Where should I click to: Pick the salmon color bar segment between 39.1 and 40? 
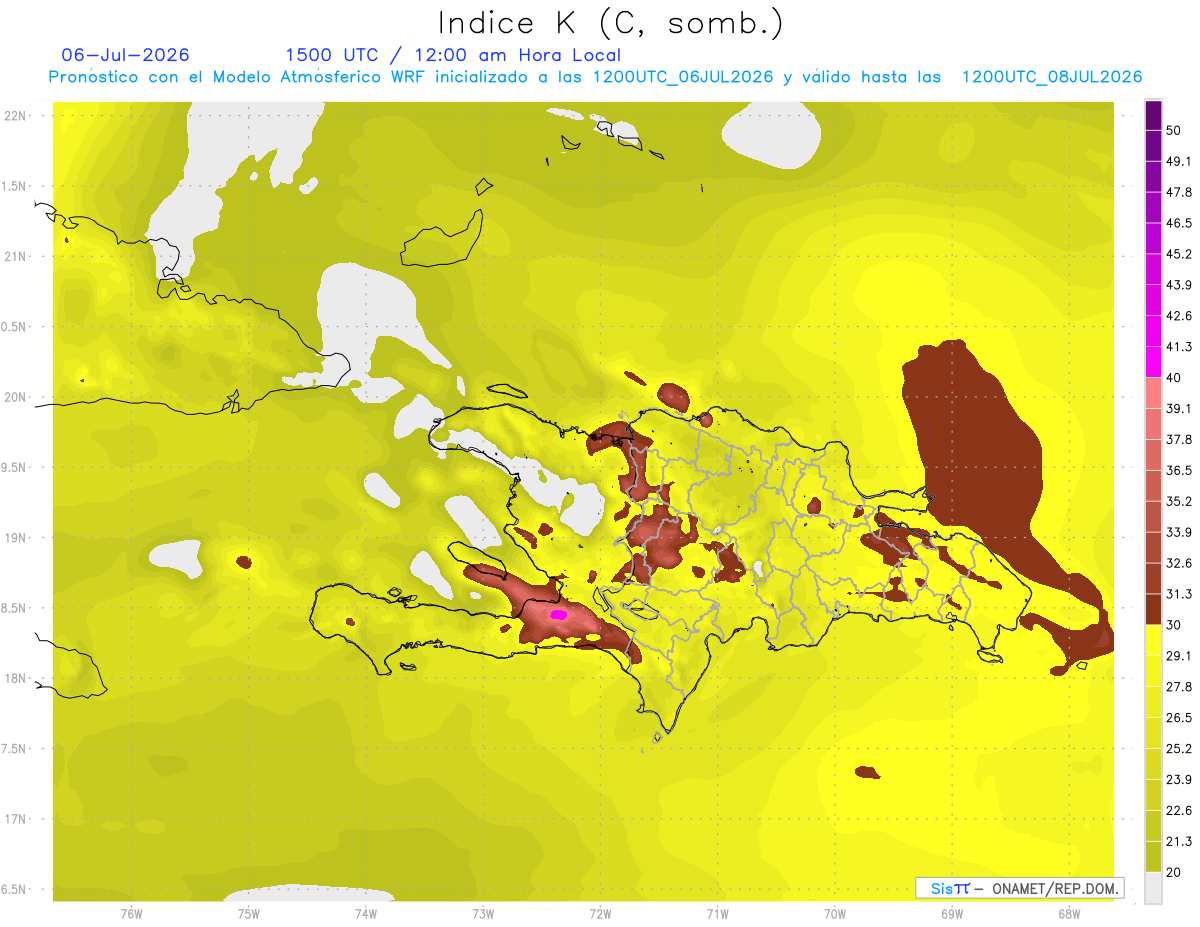click(x=1153, y=393)
